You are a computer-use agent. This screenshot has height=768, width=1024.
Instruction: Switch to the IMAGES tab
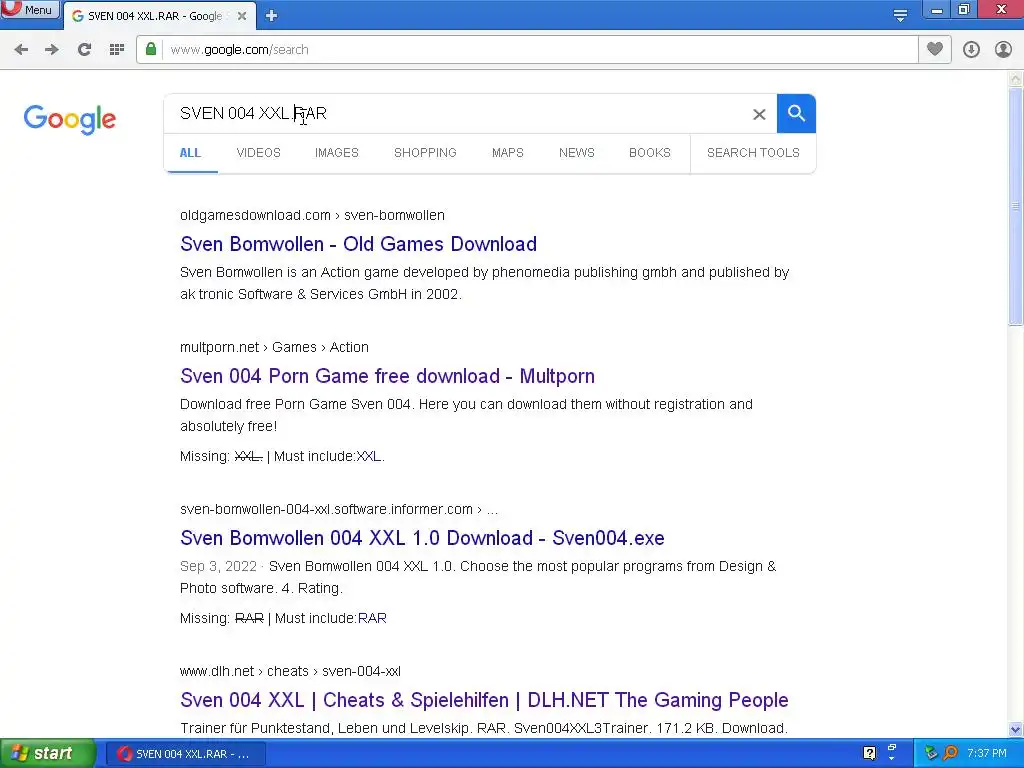[337, 153]
